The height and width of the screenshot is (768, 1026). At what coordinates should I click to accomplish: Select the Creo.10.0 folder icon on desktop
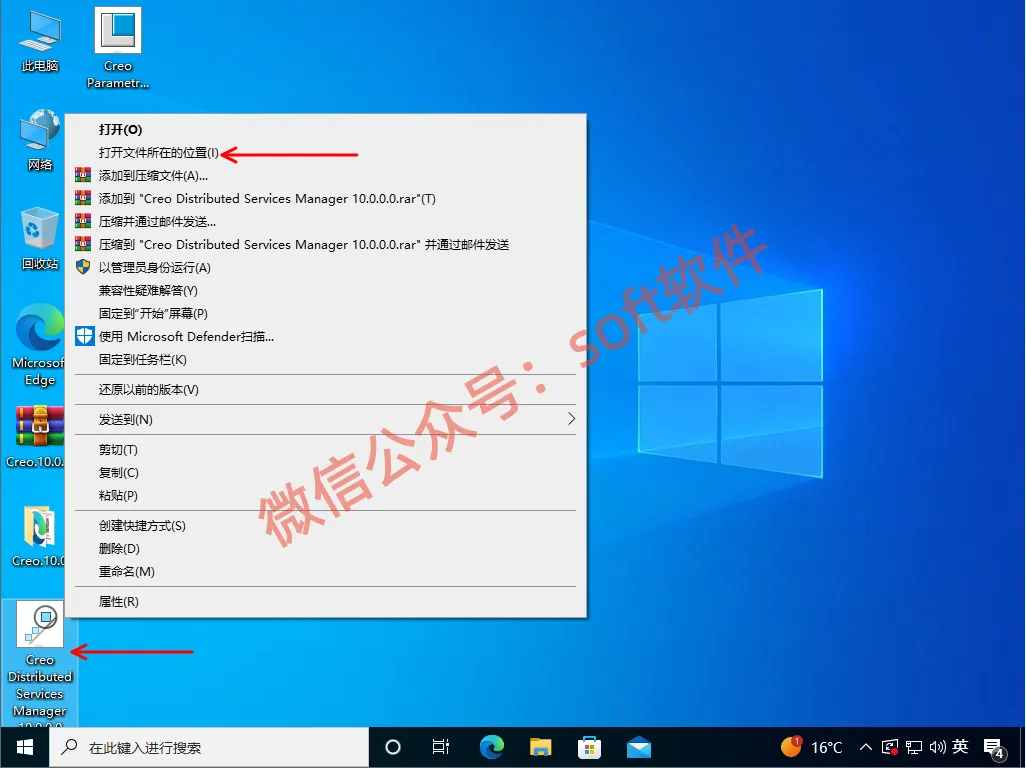pyautogui.click(x=39, y=536)
